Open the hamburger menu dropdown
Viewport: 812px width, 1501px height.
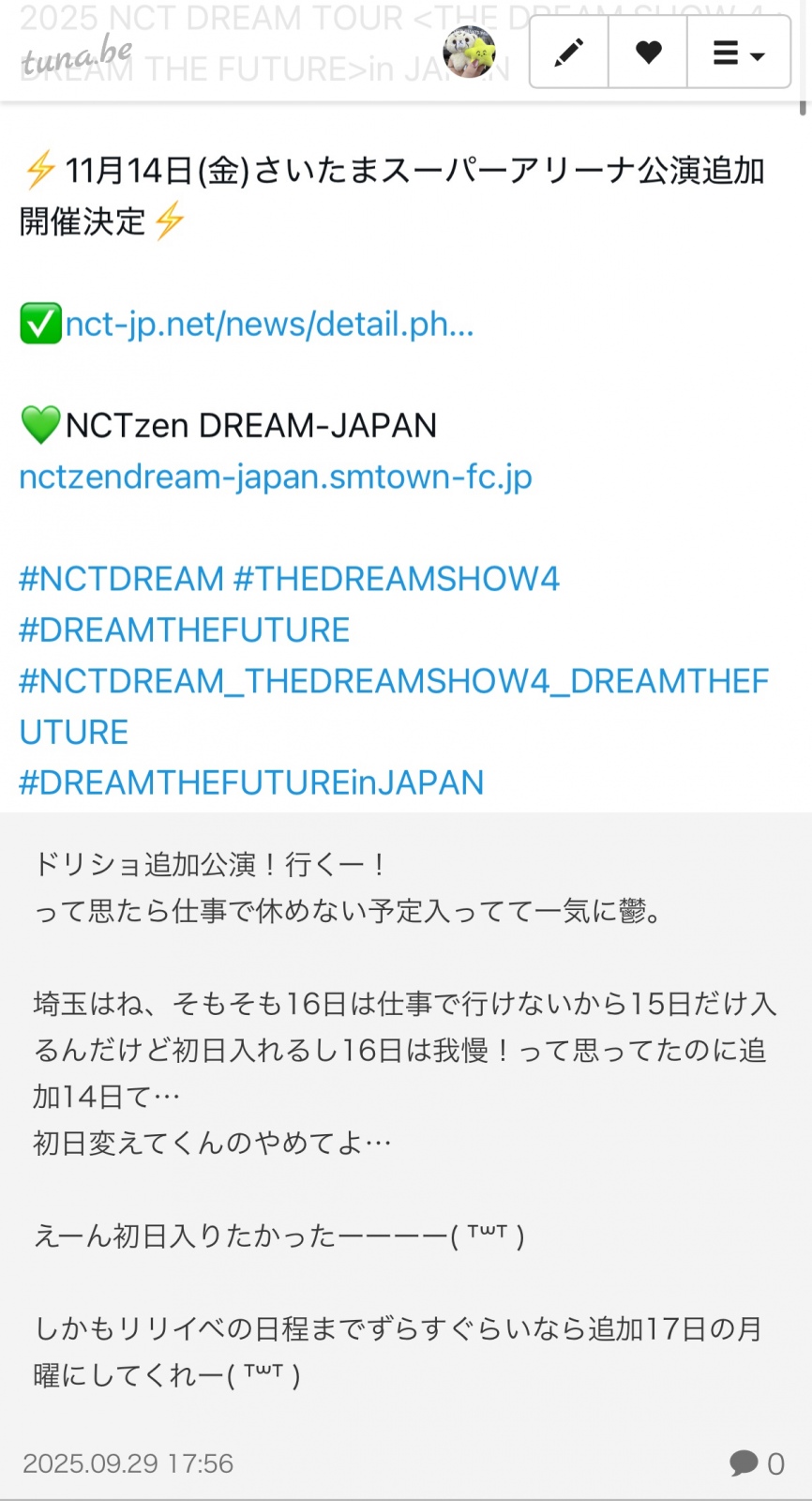point(738,53)
